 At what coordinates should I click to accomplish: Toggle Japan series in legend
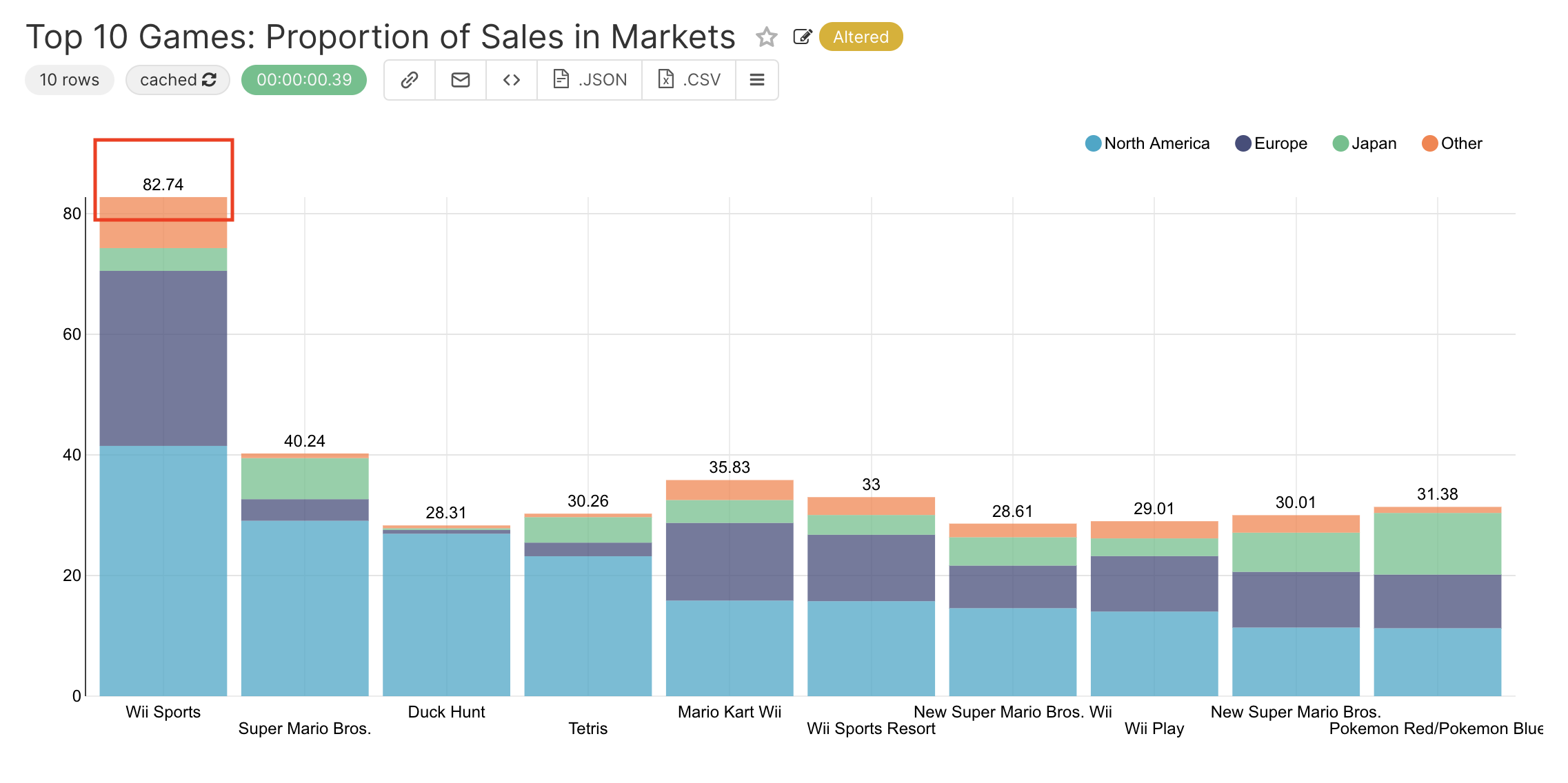[x=1365, y=143]
